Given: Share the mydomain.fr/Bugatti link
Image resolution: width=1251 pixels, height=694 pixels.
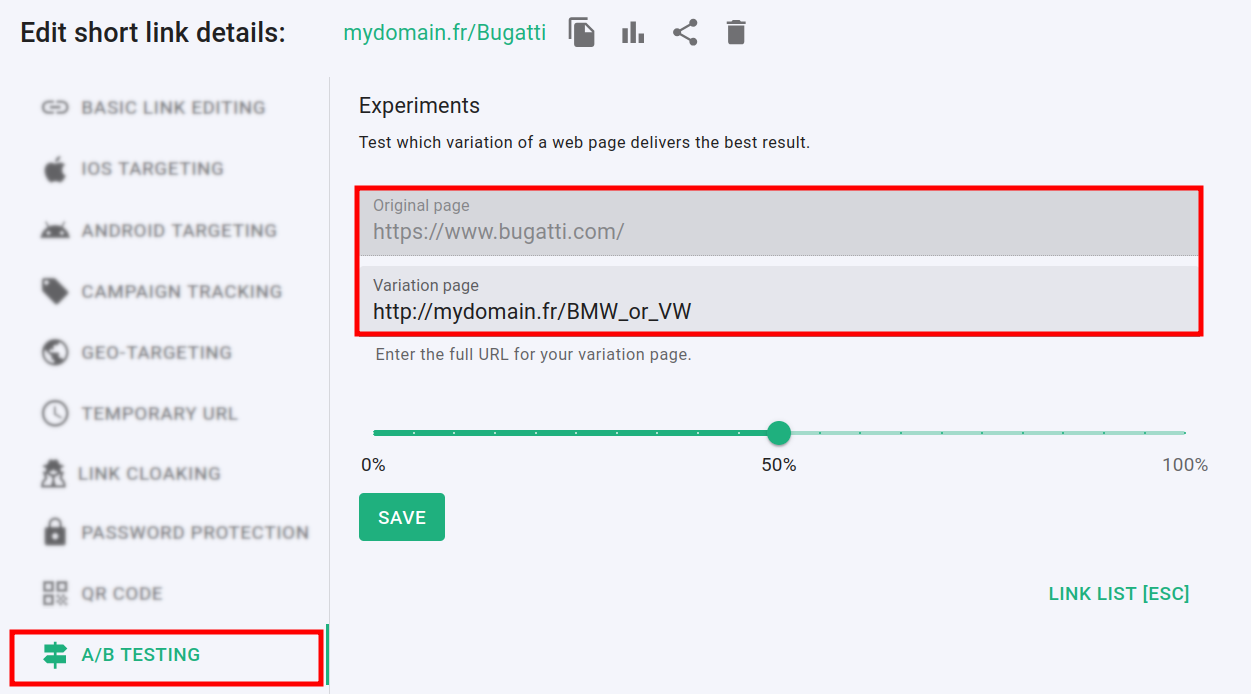Looking at the screenshot, I should pos(685,32).
